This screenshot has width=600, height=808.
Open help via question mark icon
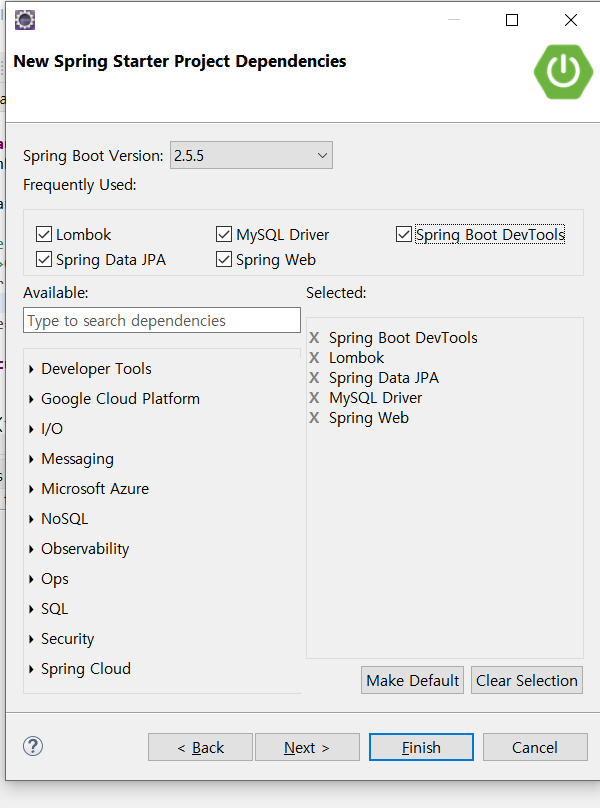pyautogui.click(x=33, y=746)
